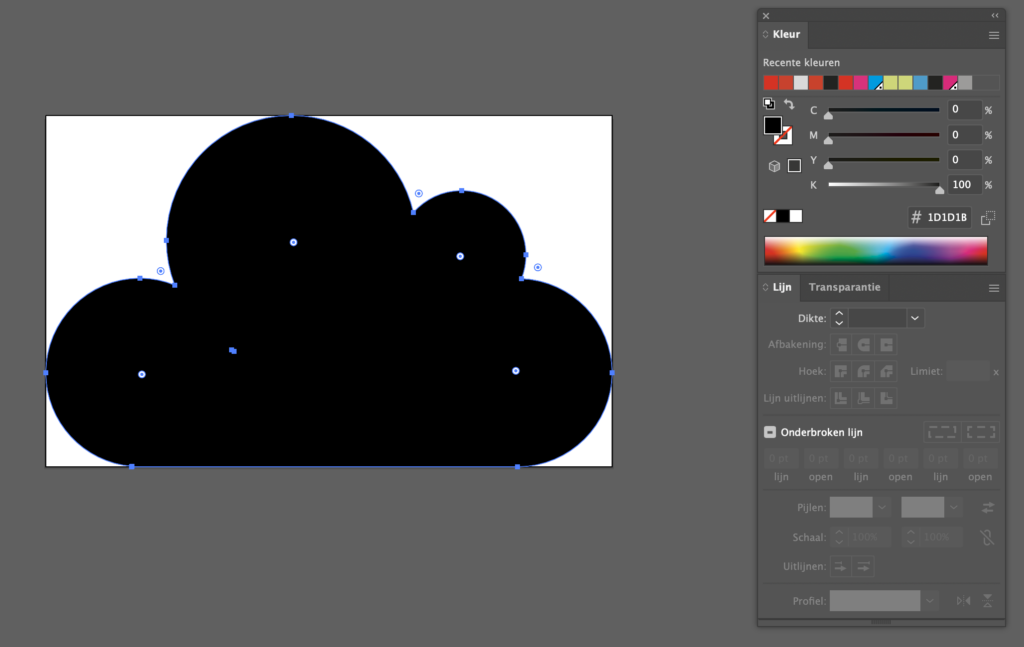Click the Dikte weight input field
1024x647 pixels.
tap(878, 318)
